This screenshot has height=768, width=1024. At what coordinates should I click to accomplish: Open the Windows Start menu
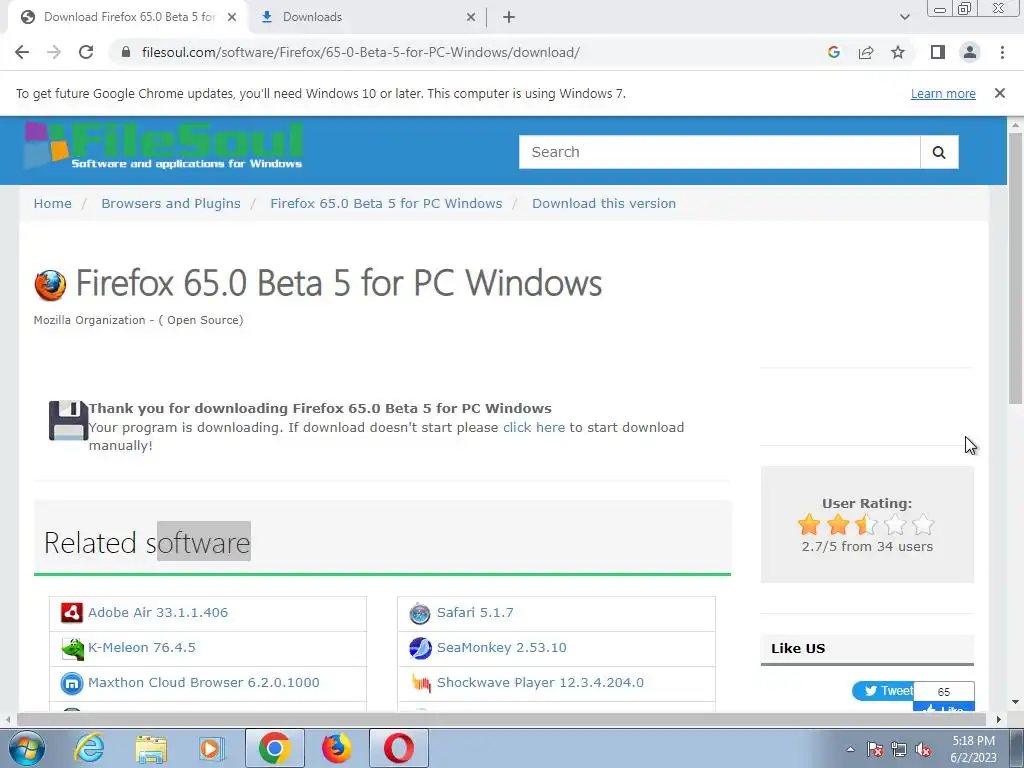pyautogui.click(x=26, y=748)
